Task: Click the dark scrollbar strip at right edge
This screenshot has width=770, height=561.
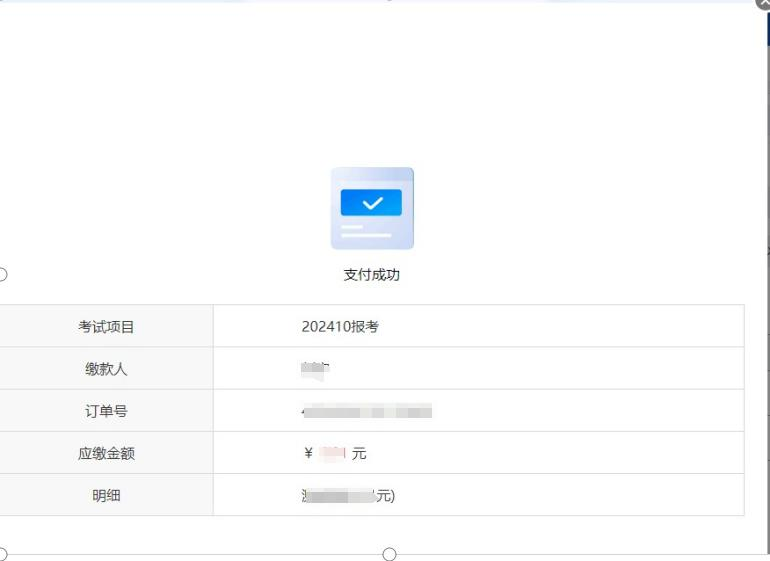Action: (767, 30)
